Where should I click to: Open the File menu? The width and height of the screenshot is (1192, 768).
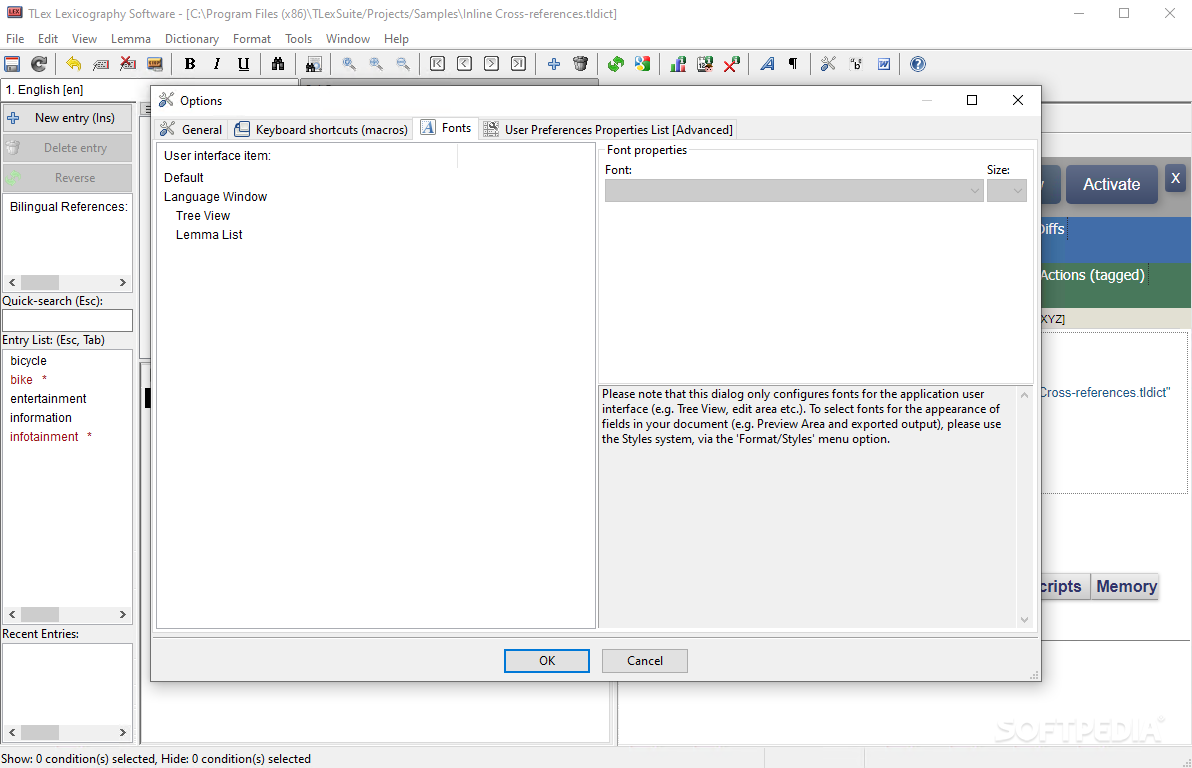point(15,39)
